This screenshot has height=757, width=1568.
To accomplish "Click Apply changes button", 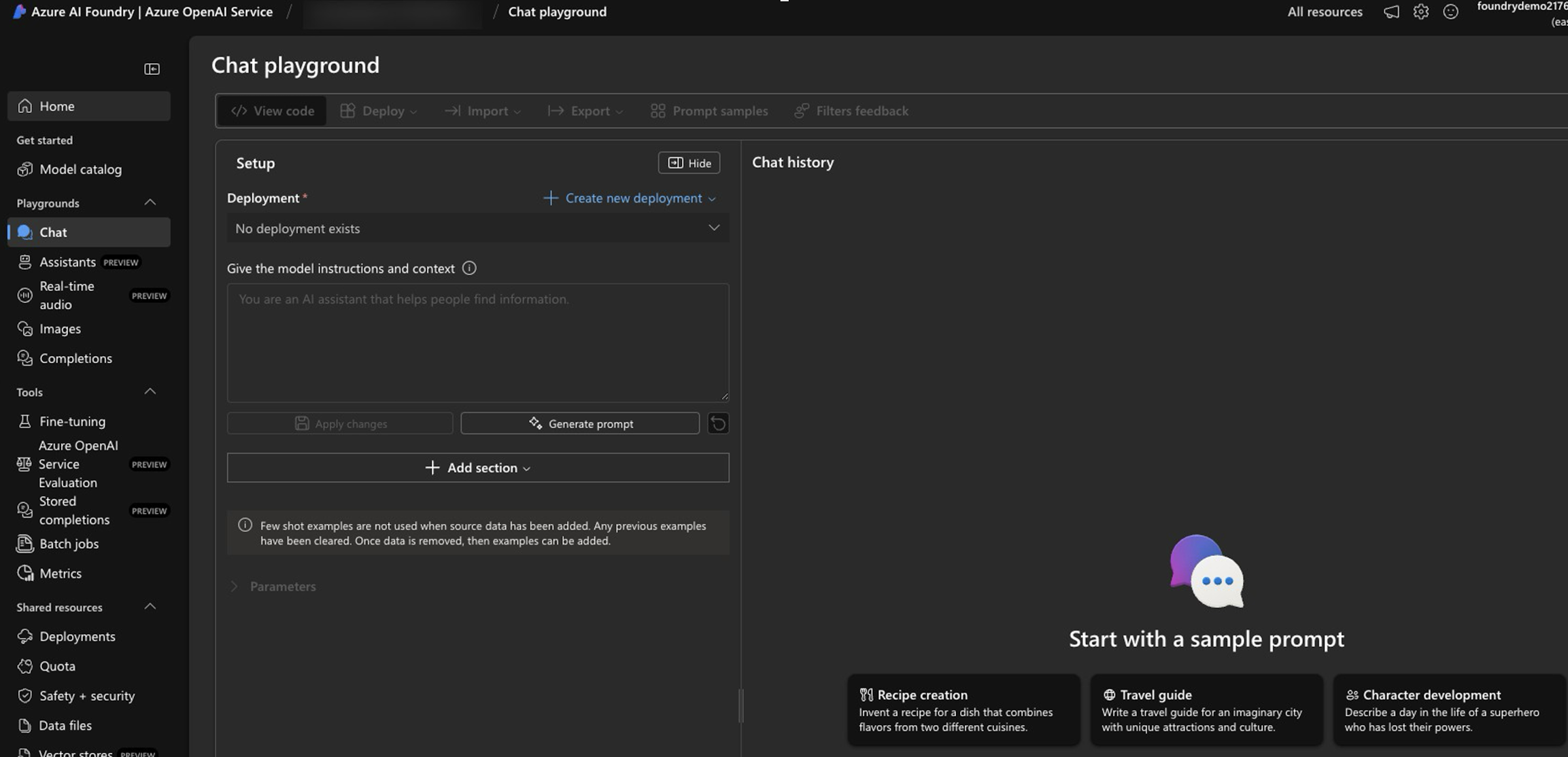I will [x=340, y=423].
